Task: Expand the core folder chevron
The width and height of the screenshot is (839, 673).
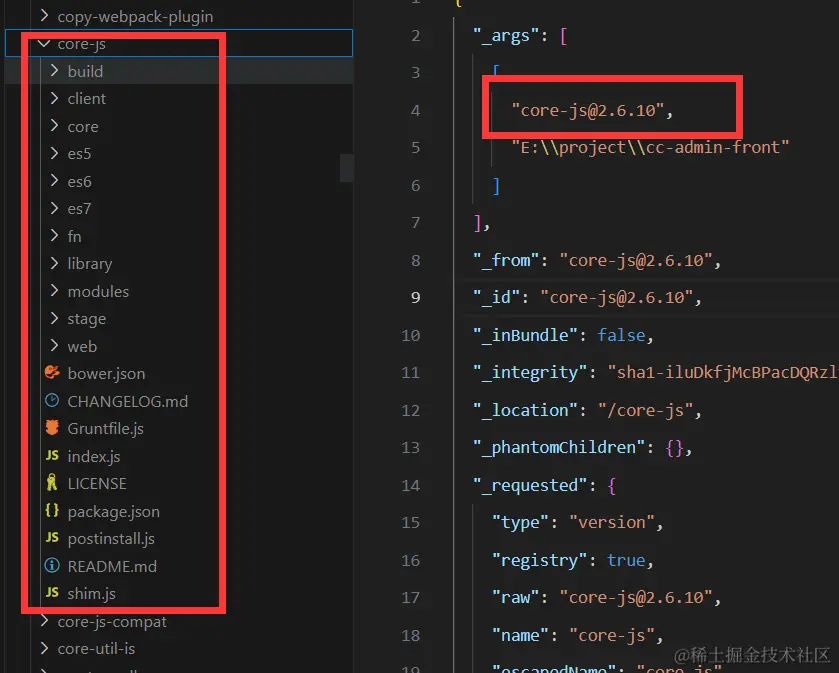Action: (x=54, y=126)
